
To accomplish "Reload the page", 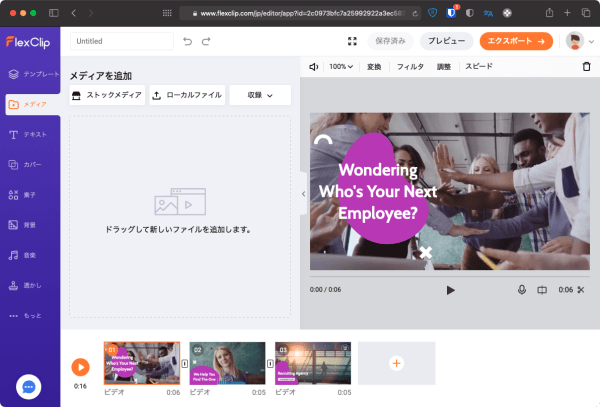I will [x=415, y=13].
